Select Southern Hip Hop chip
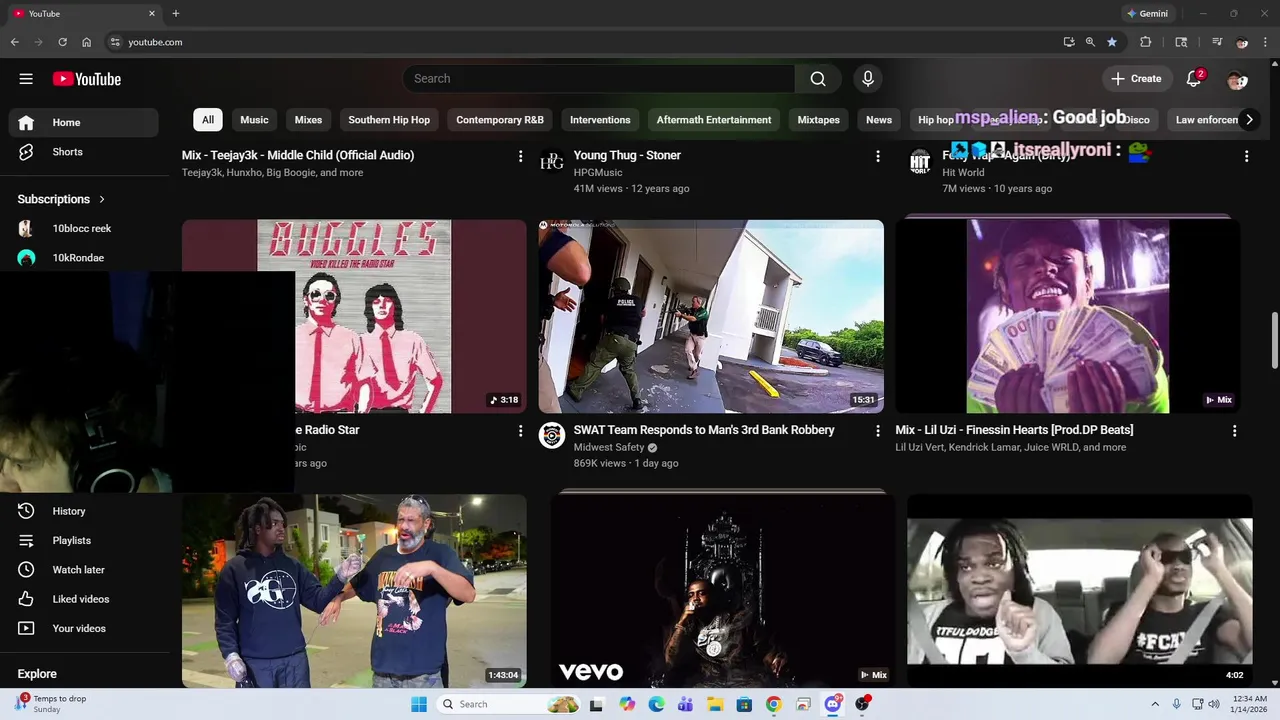 pos(389,120)
